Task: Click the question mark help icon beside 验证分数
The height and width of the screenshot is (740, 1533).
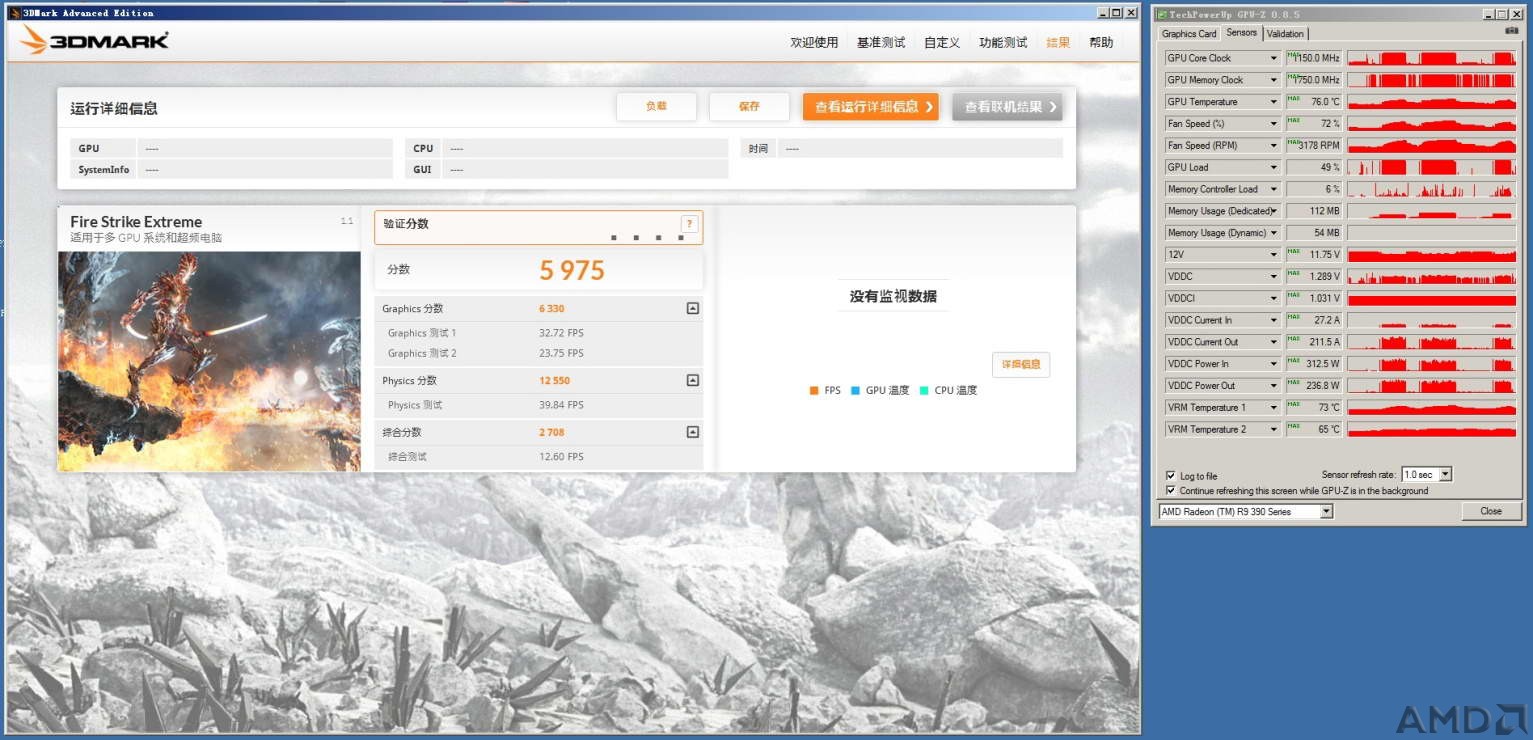Action: (688, 224)
